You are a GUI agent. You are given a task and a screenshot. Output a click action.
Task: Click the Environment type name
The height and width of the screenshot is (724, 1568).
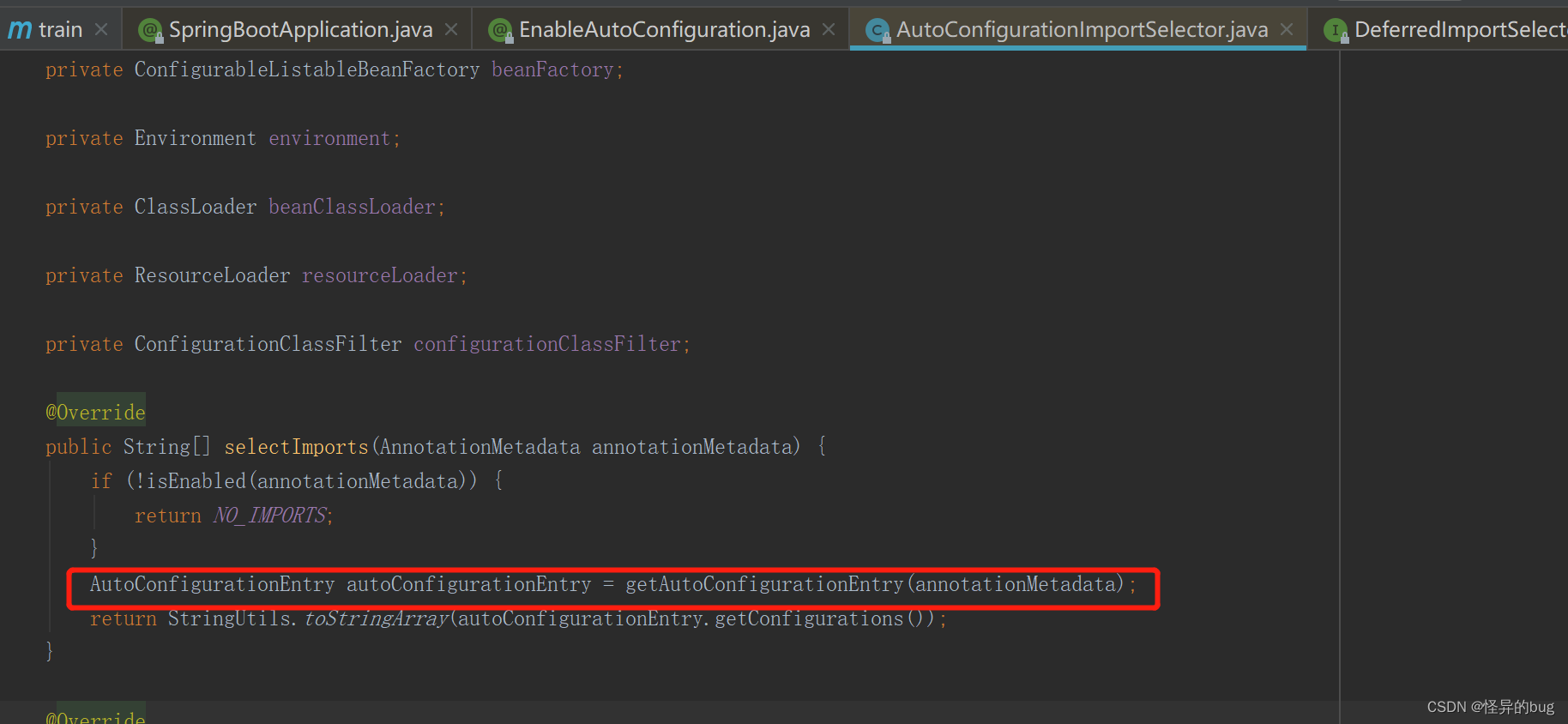point(196,138)
